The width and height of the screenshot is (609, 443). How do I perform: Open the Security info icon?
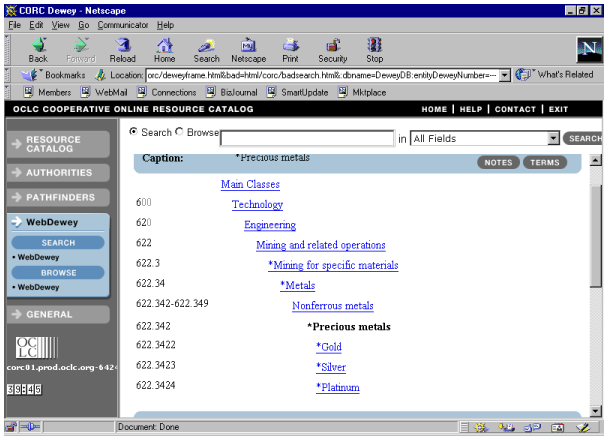click(333, 50)
